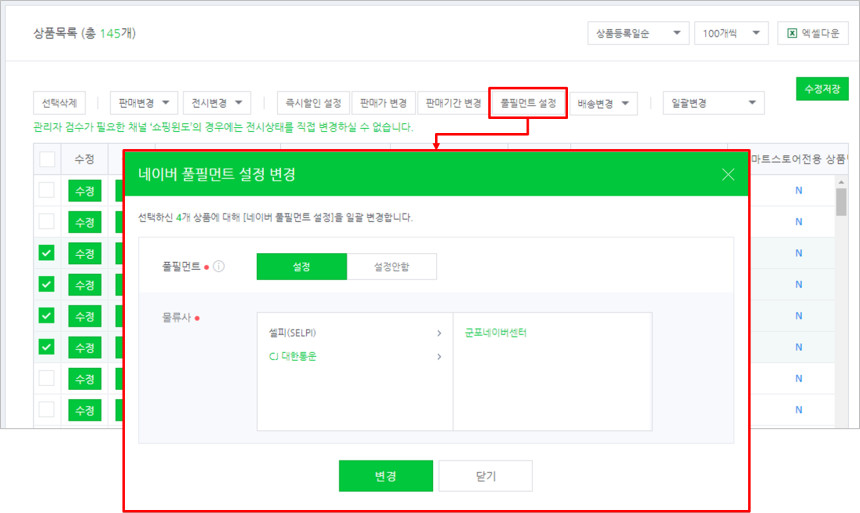Viewport: 860px width, 513px height.
Task: Choose the 설정안함 fulfillment option
Action: [392, 267]
